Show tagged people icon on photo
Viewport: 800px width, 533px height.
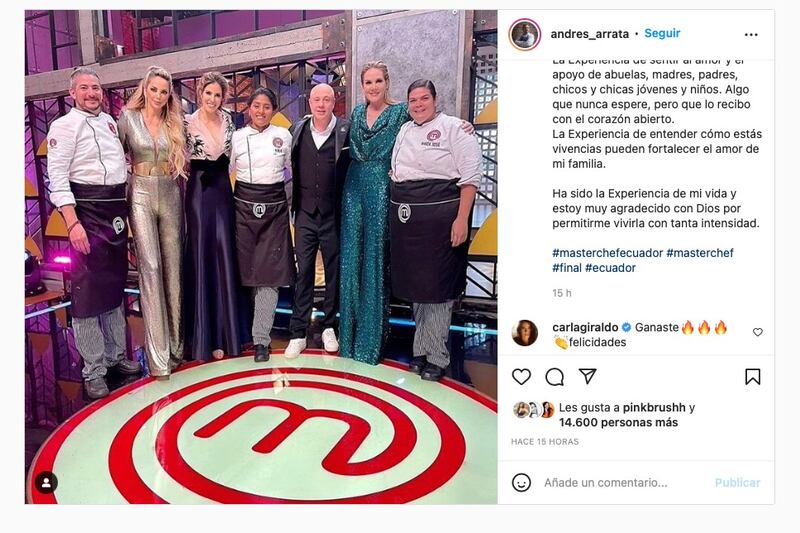pyautogui.click(x=46, y=483)
